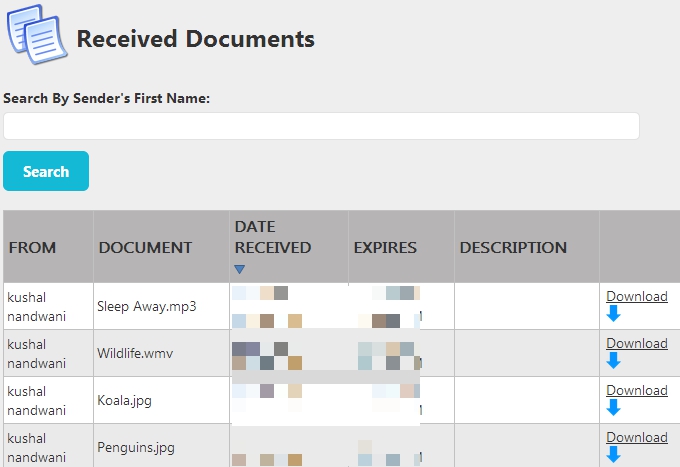Toggle the Date Received sort arrow

point(240,269)
